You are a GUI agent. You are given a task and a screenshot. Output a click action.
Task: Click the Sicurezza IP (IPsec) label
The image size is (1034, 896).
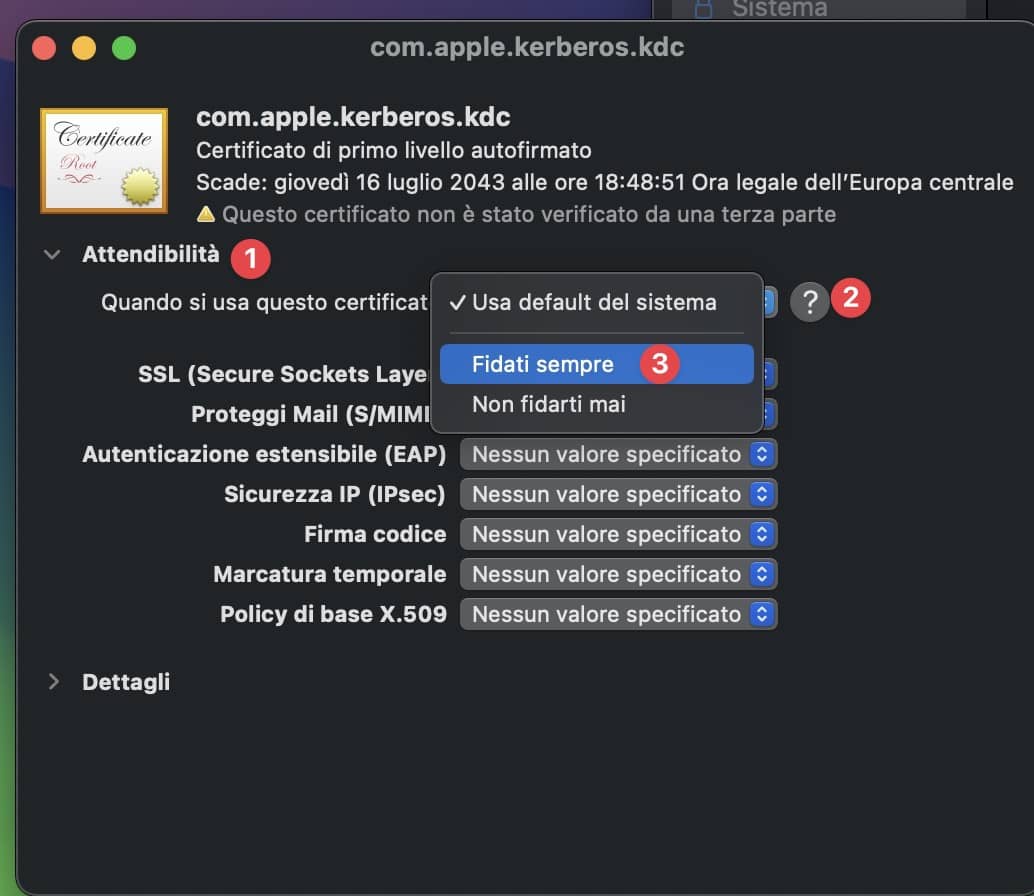pos(335,494)
